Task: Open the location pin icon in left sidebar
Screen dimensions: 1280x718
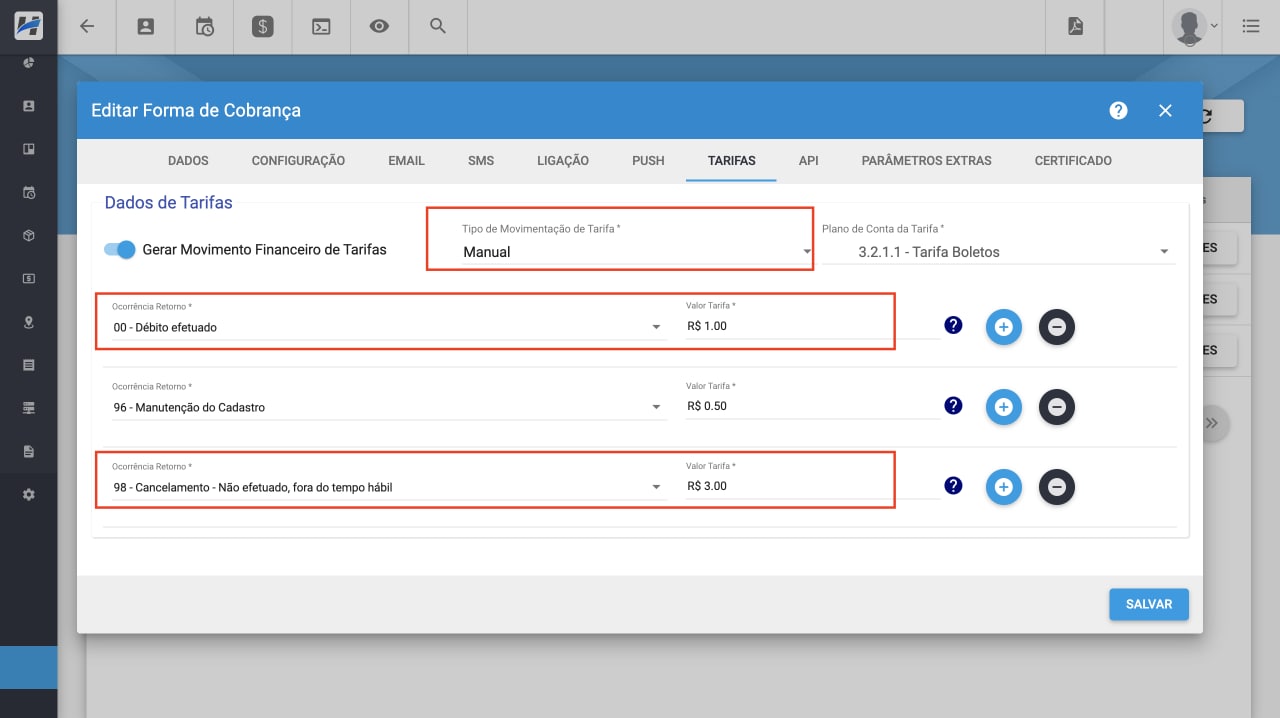Action: pyautogui.click(x=29, y=322)
